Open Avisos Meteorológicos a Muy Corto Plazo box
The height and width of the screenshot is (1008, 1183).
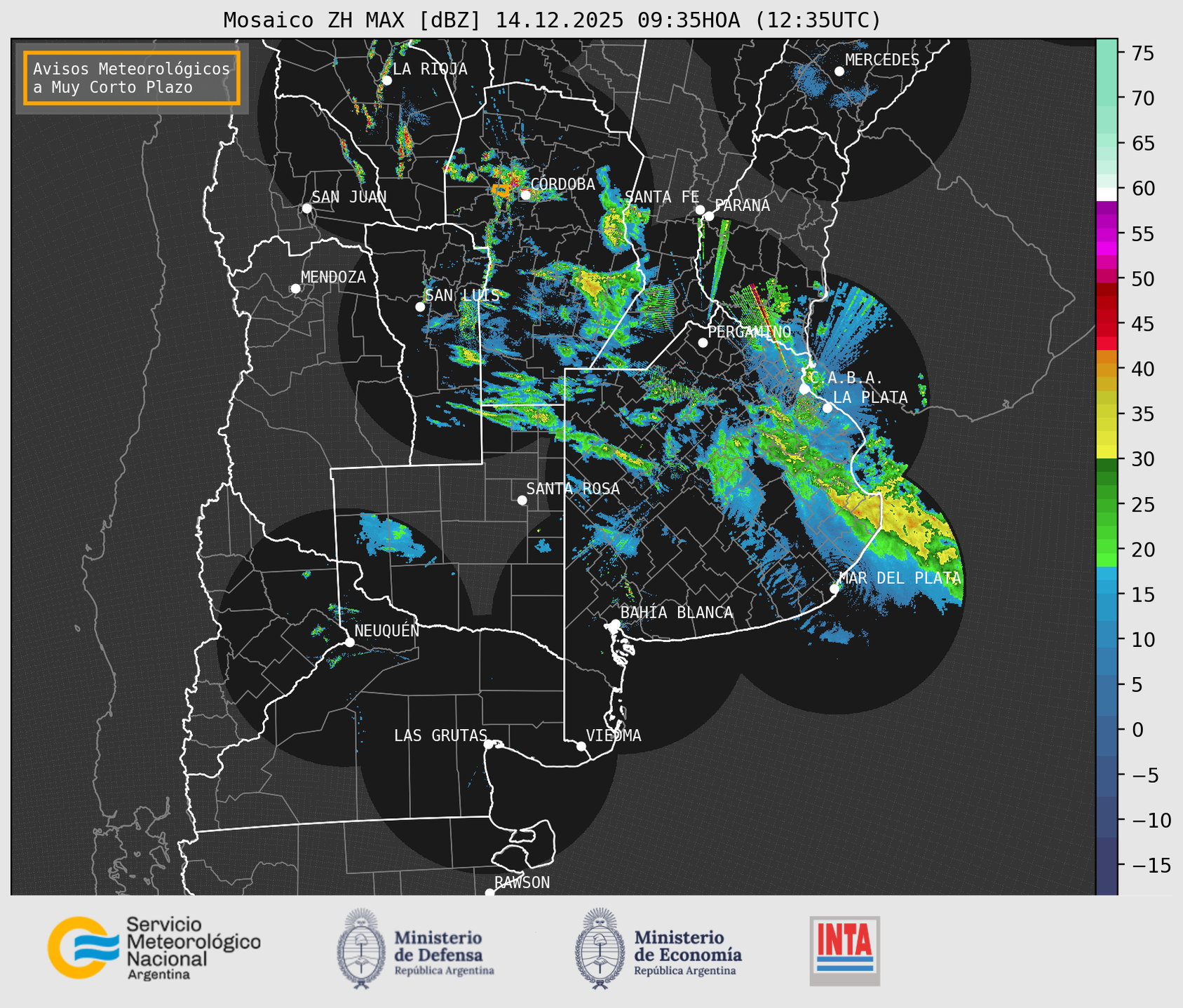click(132, 78)
